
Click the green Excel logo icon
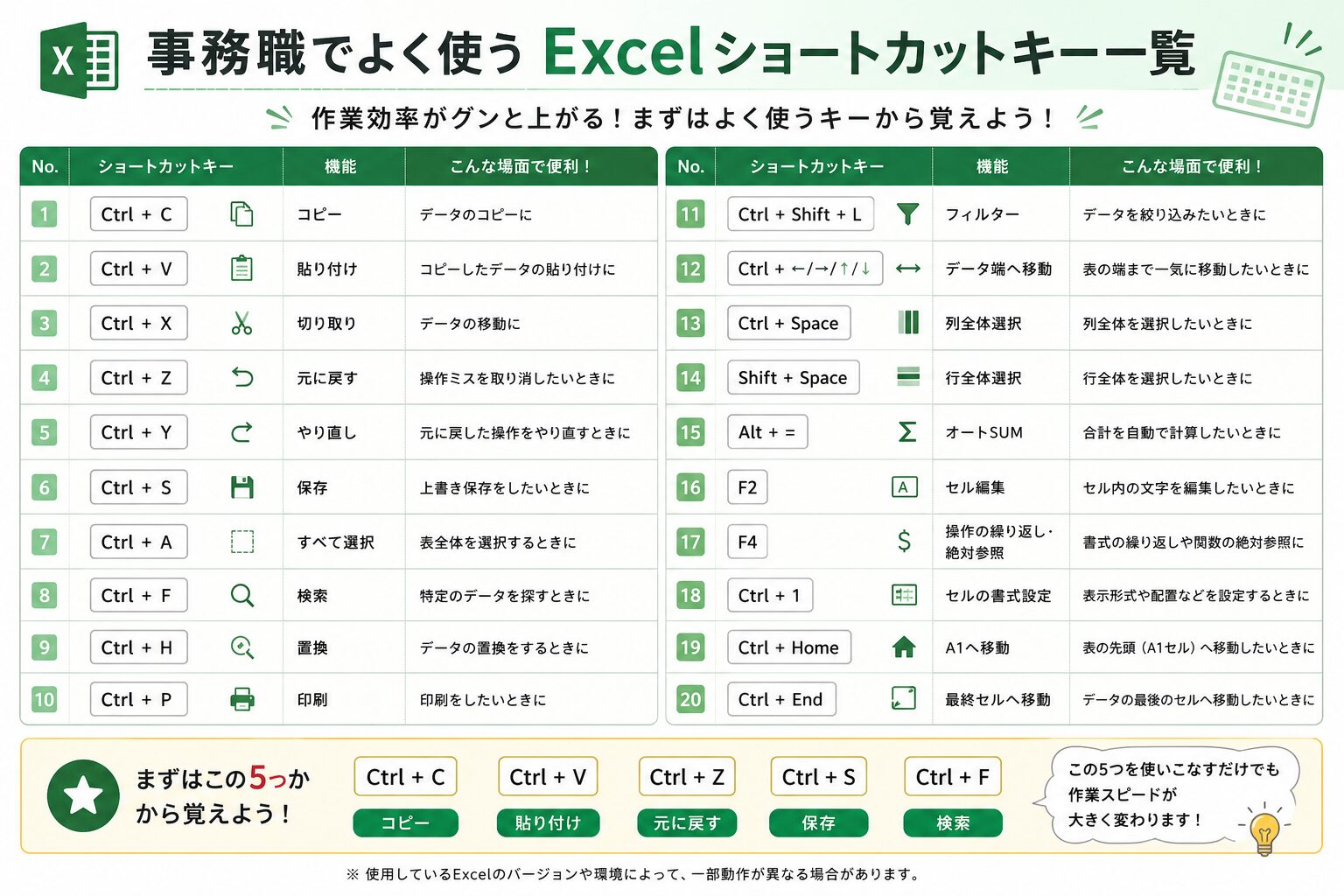(79, 59)
